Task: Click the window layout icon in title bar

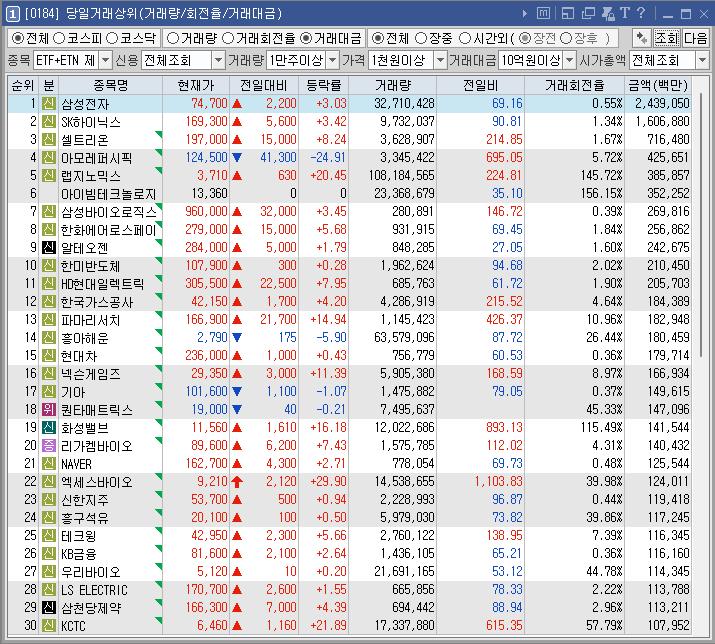Action: [568, 13]
